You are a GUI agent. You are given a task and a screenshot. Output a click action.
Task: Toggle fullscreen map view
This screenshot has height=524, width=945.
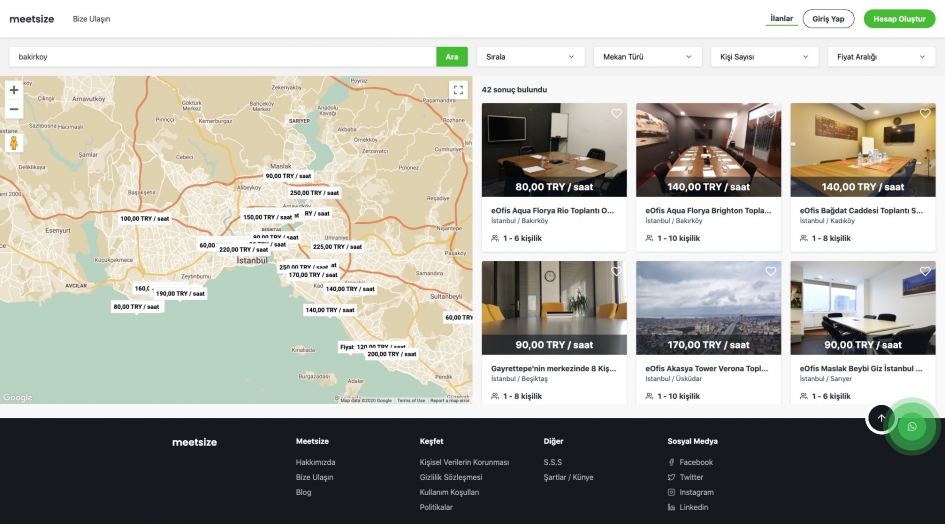[458, 90]
